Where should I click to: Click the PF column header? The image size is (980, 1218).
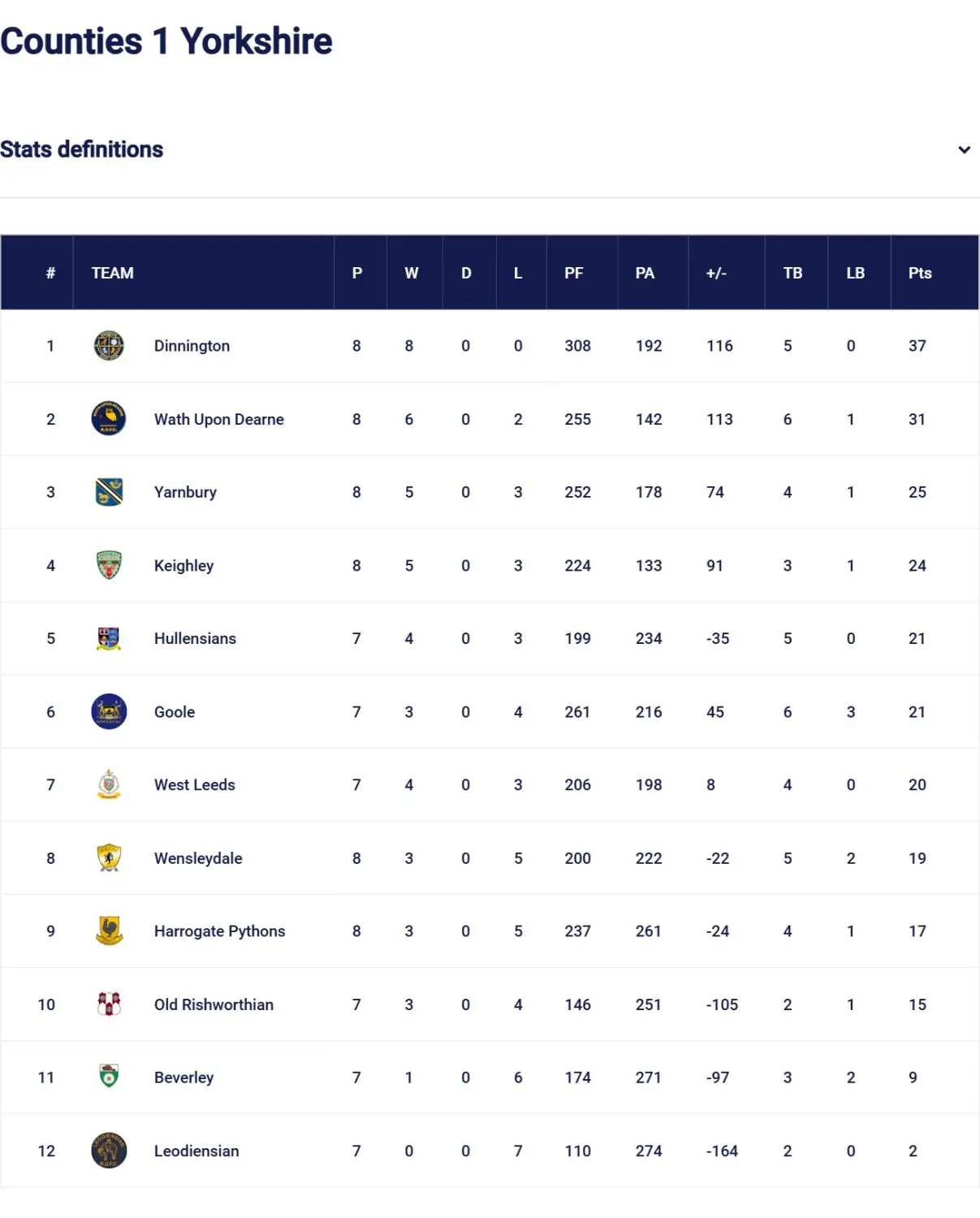pyautogui.click(x=573, y=273)
